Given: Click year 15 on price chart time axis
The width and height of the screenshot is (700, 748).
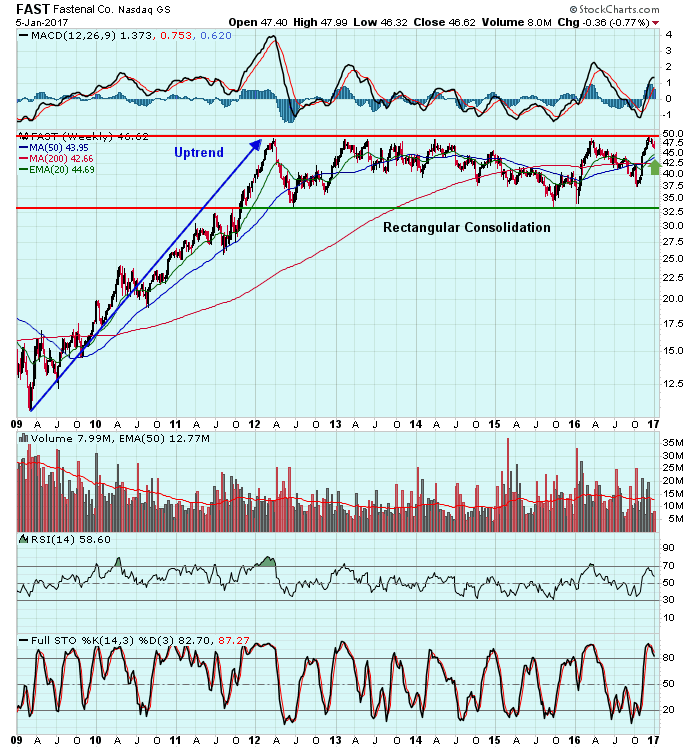Looking at the screenshot, I should [494, 424].
